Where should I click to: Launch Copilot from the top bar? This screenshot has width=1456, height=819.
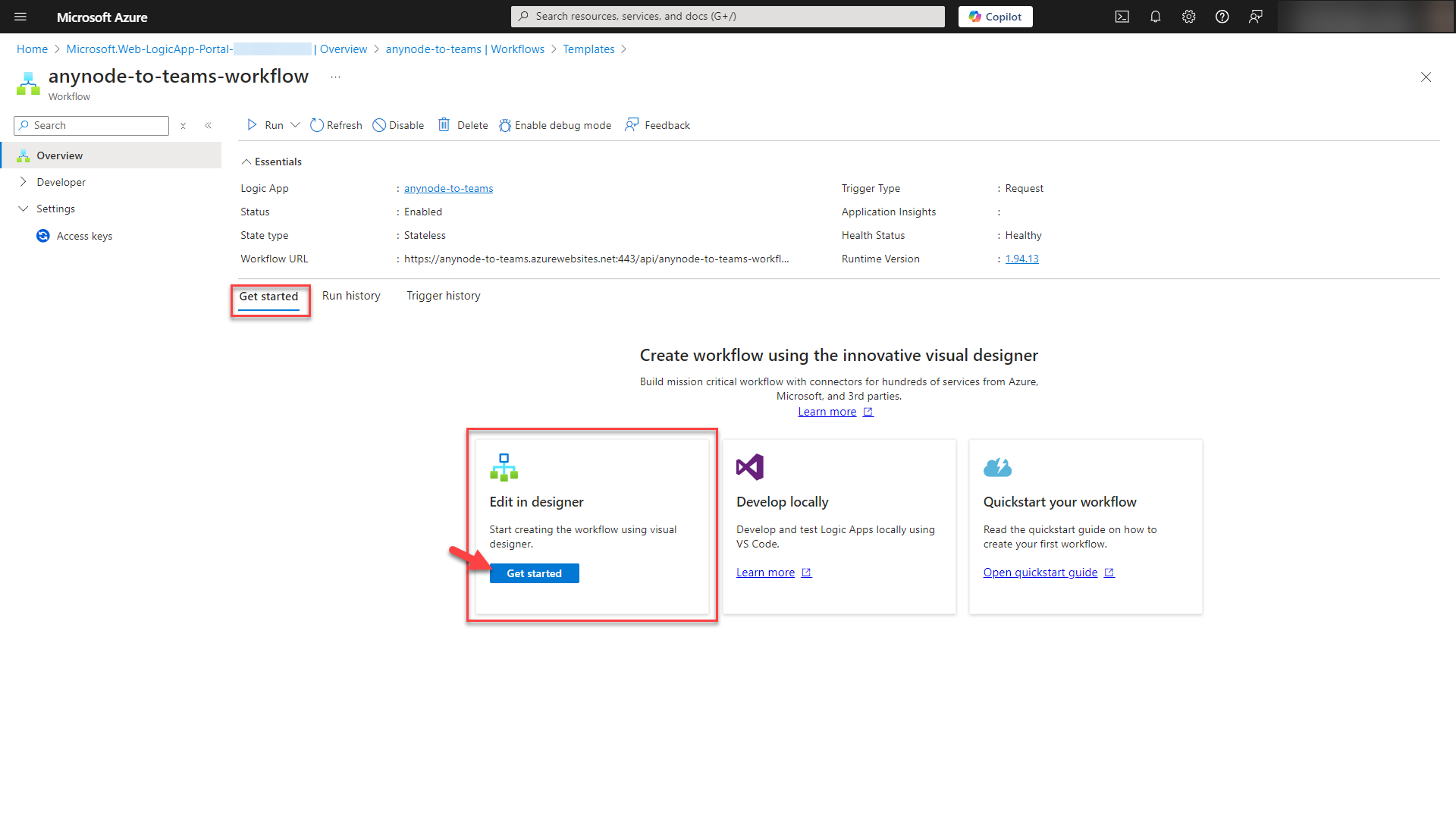[995, 16]
